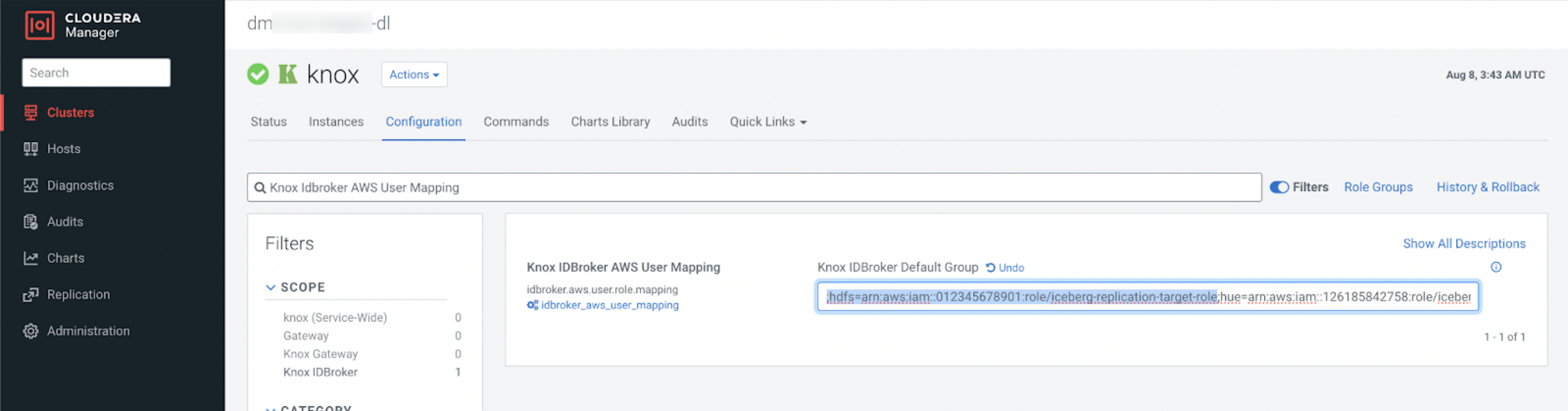Open Administration in the sidebar

88,331
